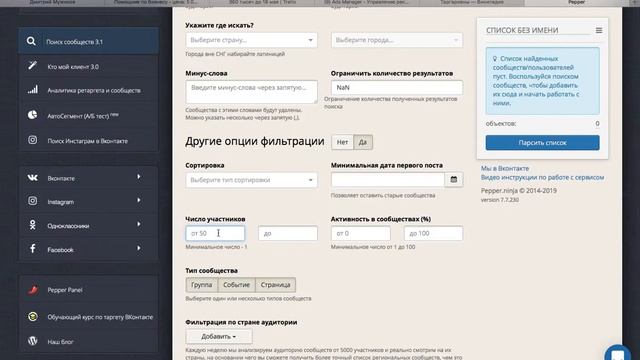The height and width of the screenshot is (360, 640).
Task: Click the participants maximum до field
Action: [288, 233]
